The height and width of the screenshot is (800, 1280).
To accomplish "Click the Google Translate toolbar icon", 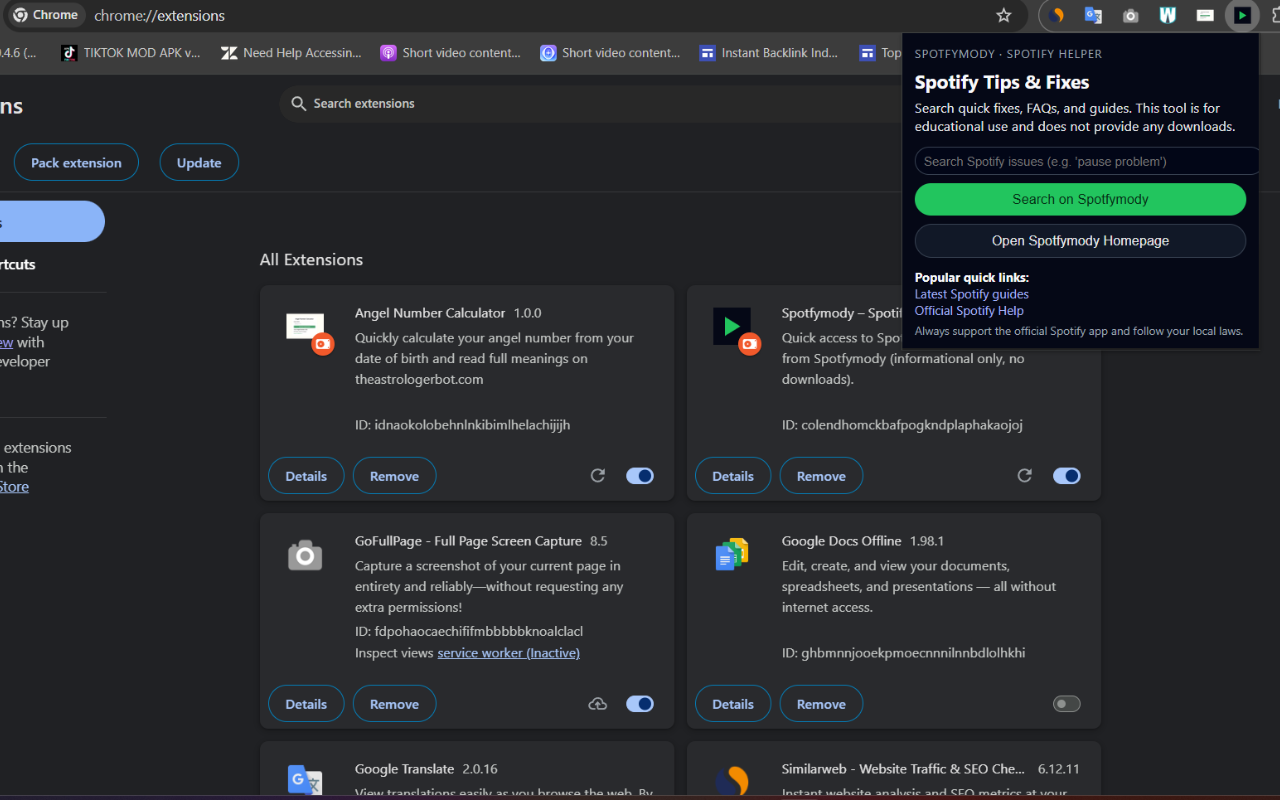I will (1093, 15).
